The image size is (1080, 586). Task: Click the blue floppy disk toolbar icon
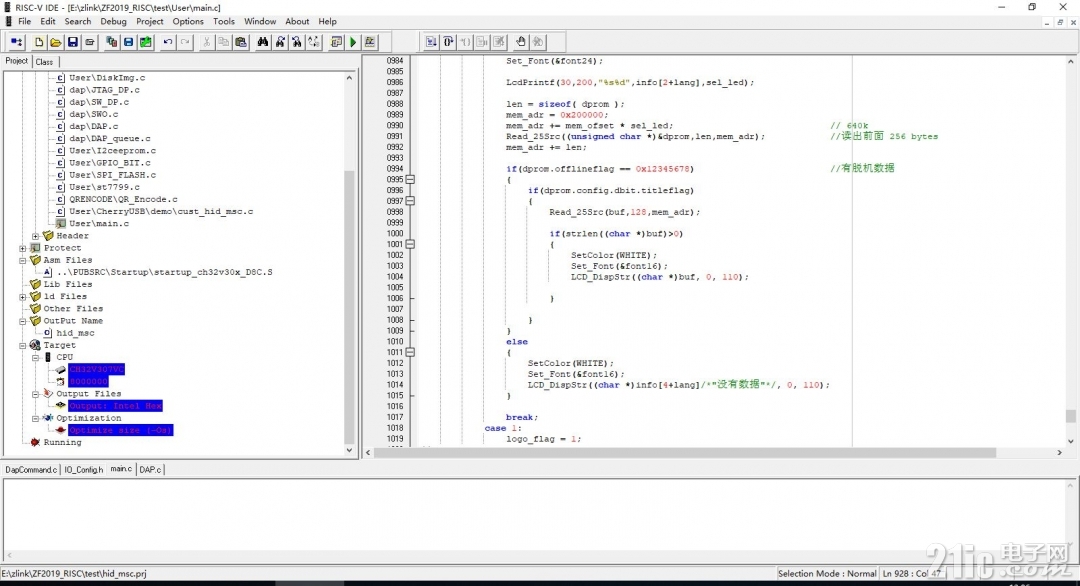click(128, 42)
